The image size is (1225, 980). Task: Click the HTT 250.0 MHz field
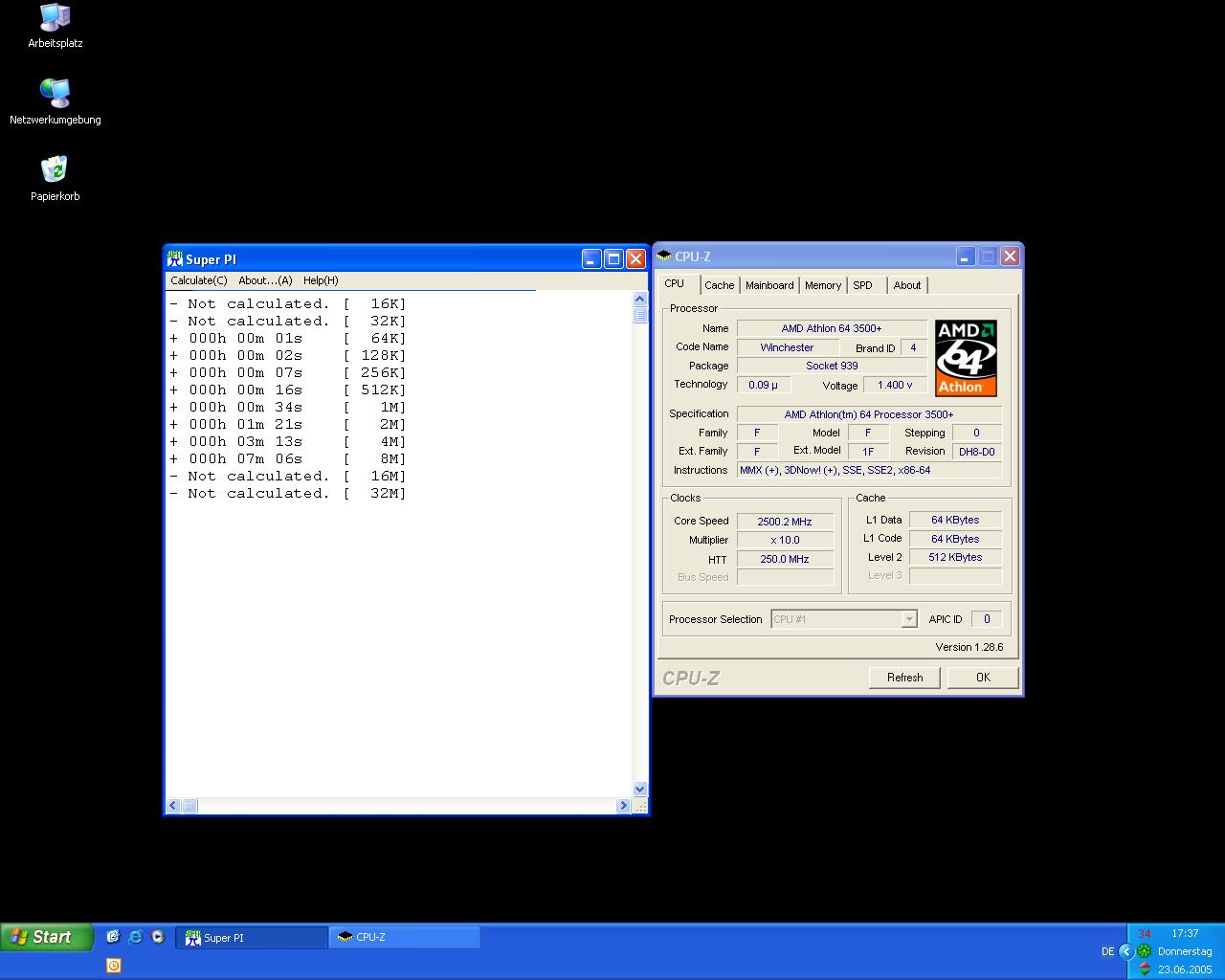785,559
